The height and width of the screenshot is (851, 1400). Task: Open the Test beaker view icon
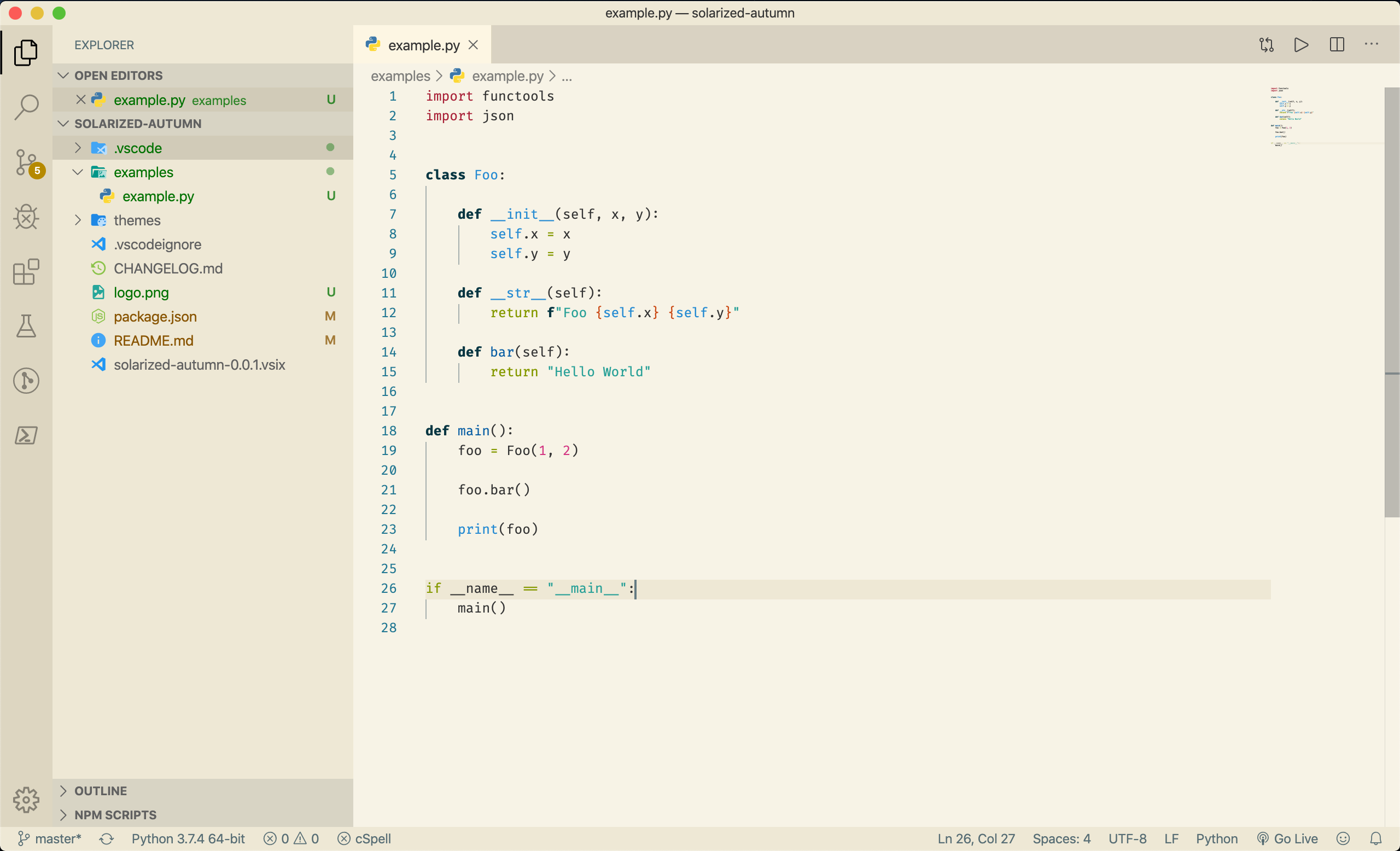point(26,325)
